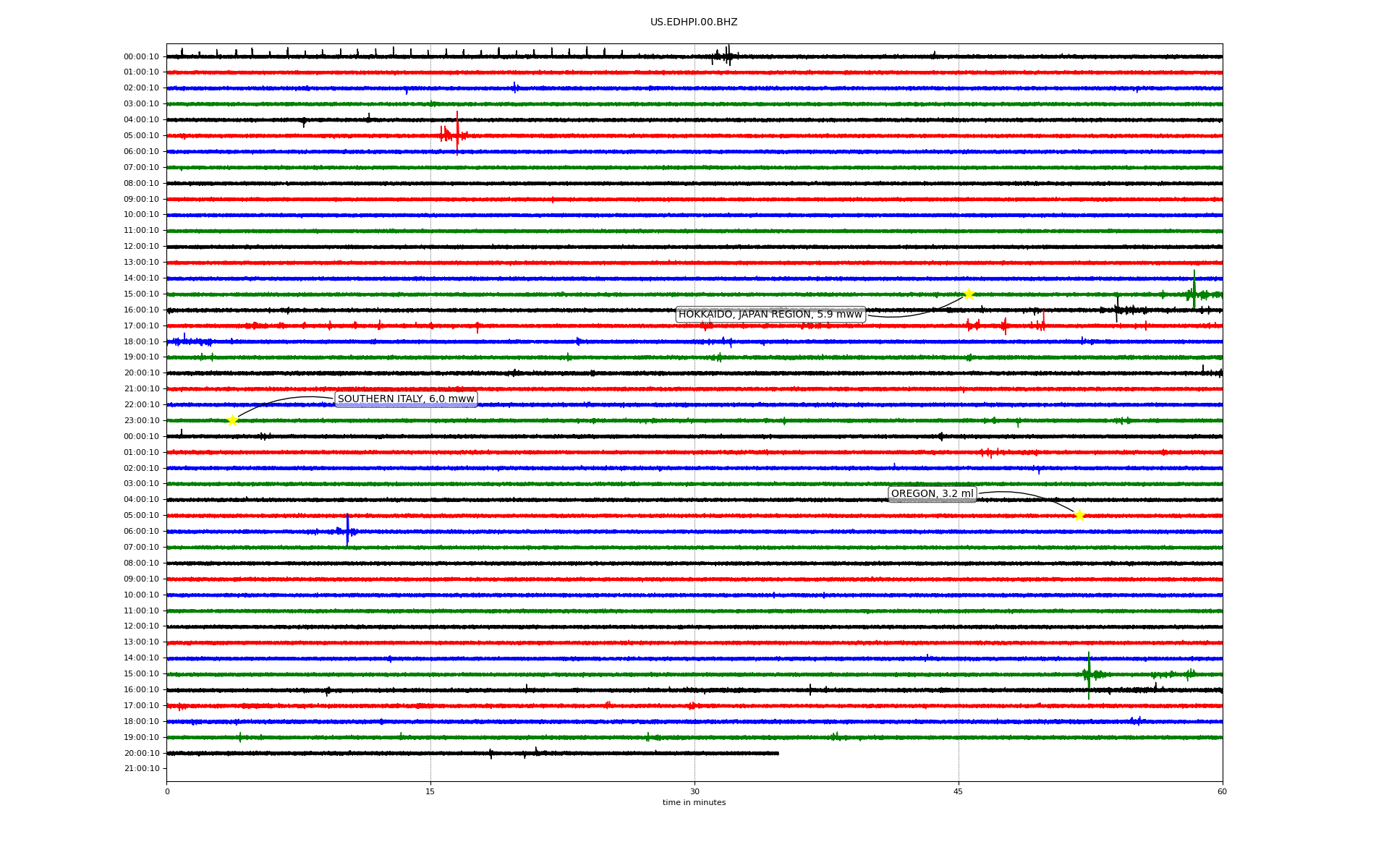1389x868 pixels.
Task: Click the HOKKAIDO, JAPAN REGION 5.9 label
Action: coord(770,314)
